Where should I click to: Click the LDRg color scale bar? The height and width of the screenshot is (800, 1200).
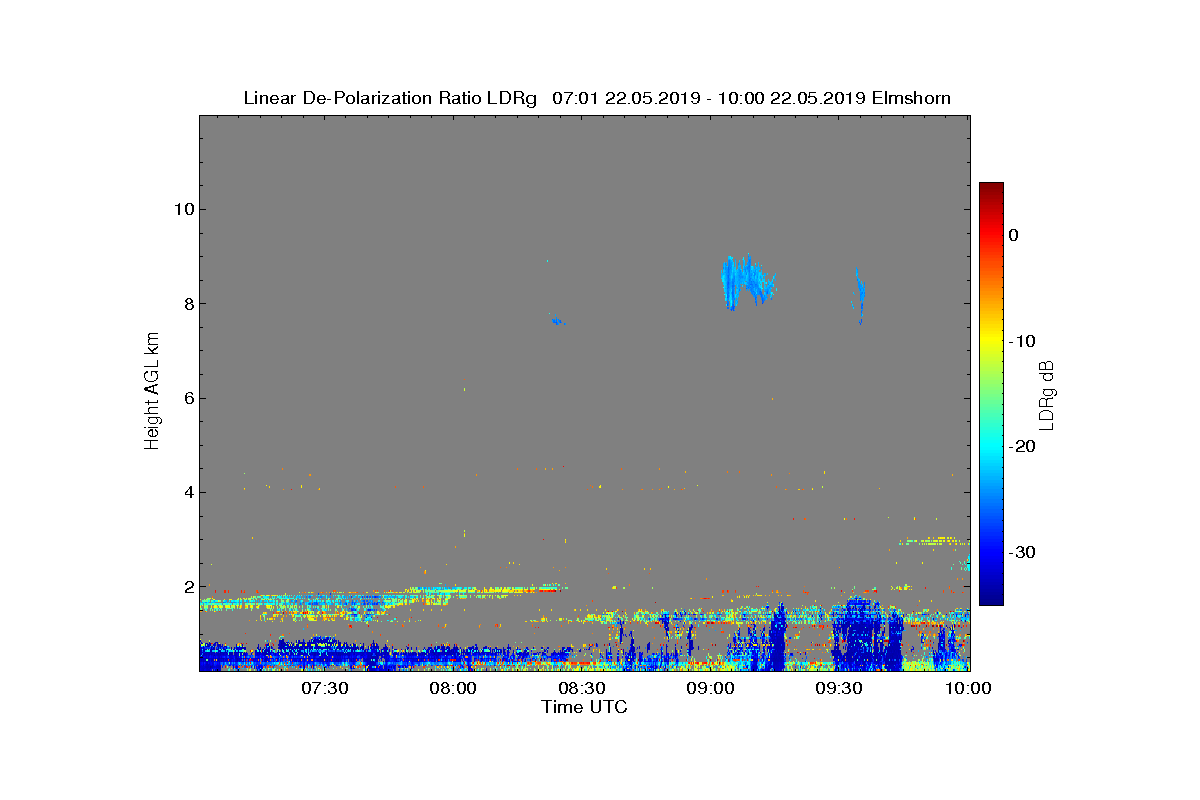991,394
